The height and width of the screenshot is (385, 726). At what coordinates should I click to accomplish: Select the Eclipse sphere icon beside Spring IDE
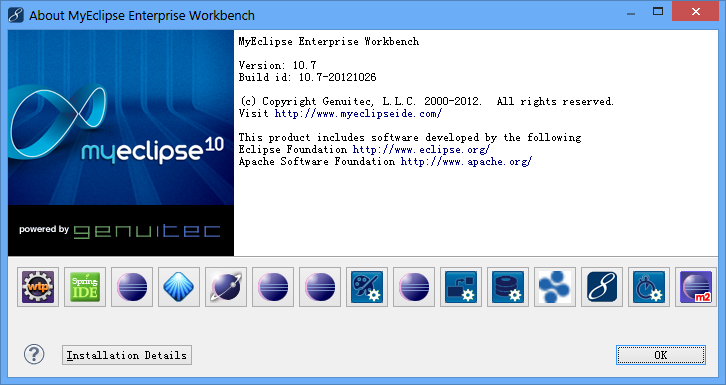(x=132, y=287)
